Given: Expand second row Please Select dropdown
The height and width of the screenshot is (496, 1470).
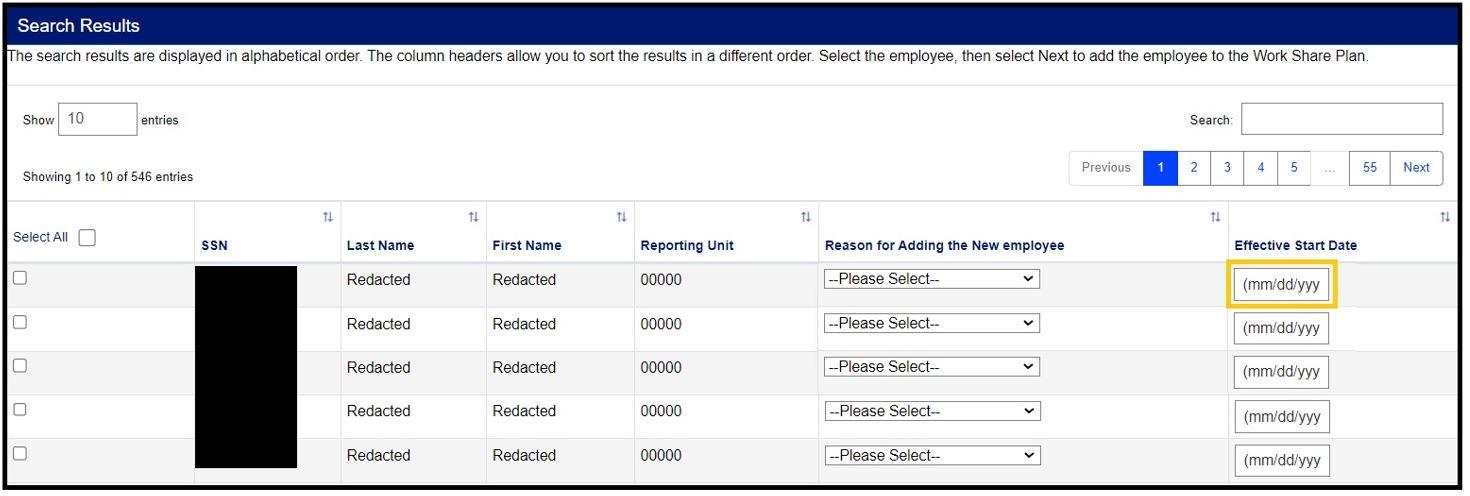Looking at the screenshot, I should tap(932, 324).
